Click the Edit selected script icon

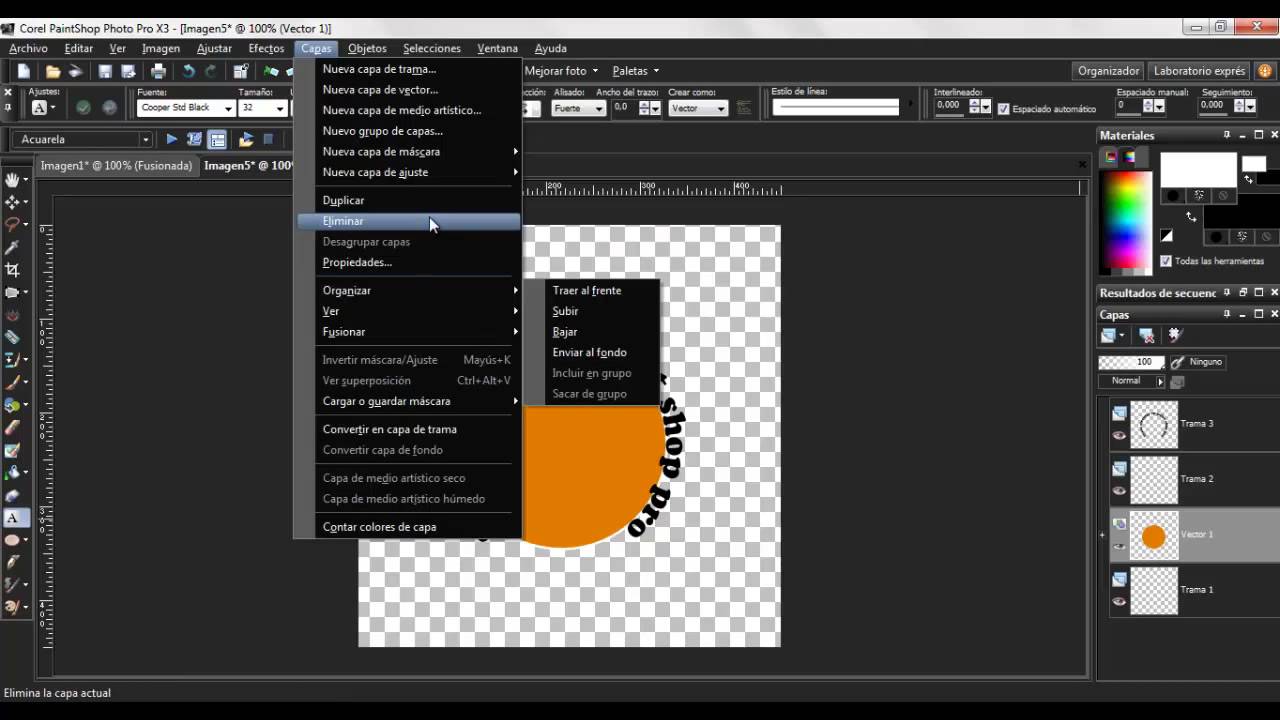coord(195,139)
